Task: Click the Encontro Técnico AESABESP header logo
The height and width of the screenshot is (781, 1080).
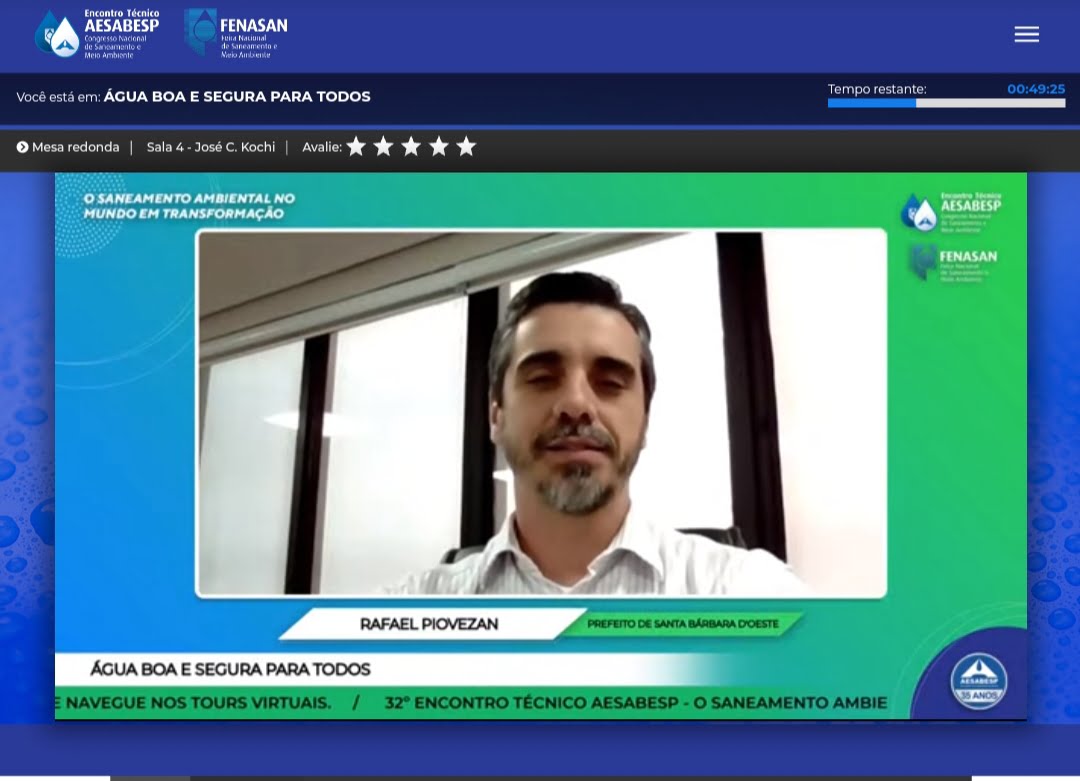Action: tap(97, 34)
